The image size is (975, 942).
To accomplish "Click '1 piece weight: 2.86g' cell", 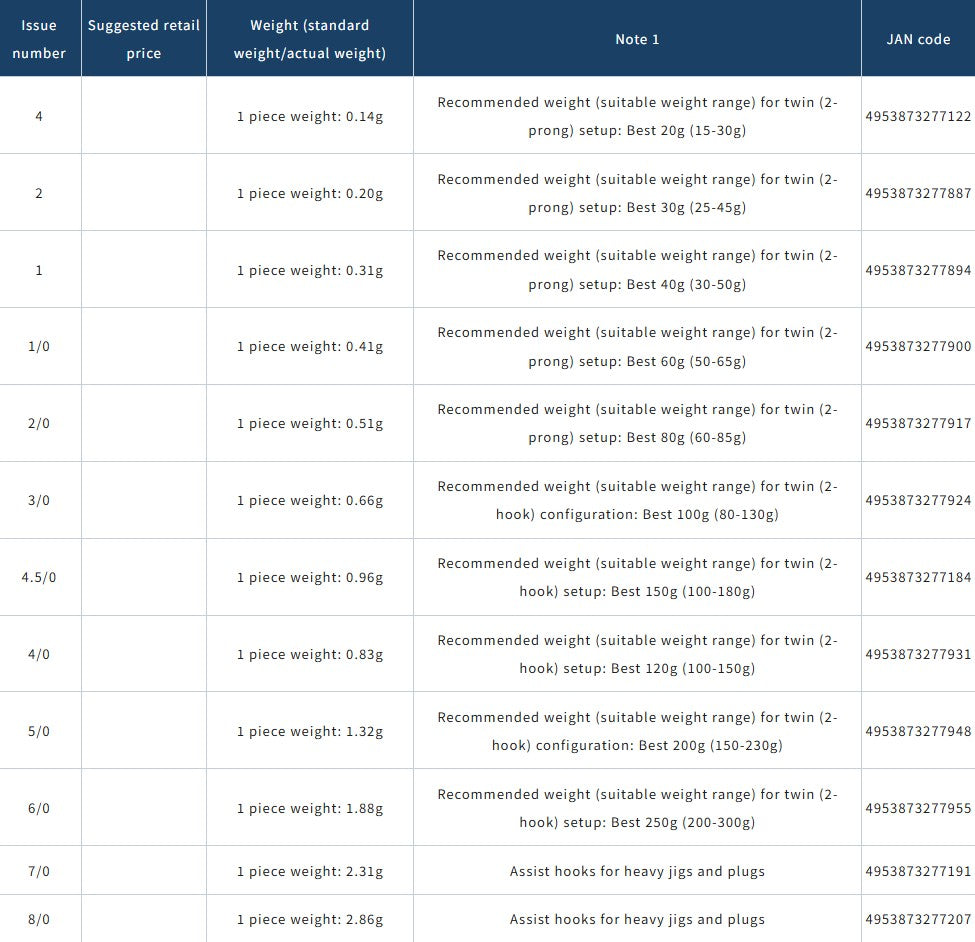I will point(310,920).
